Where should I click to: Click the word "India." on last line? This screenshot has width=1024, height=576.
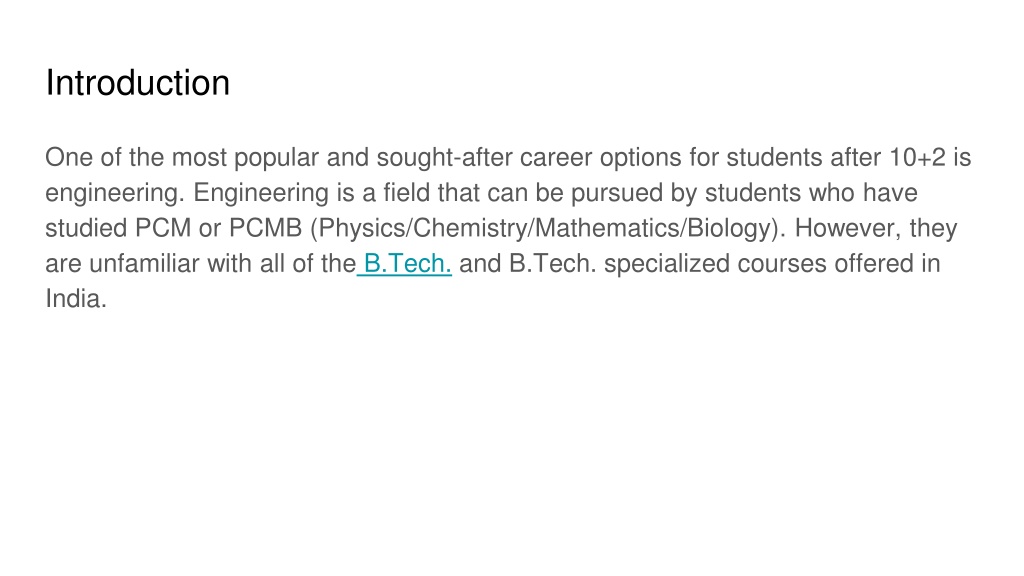coord(76,299)
